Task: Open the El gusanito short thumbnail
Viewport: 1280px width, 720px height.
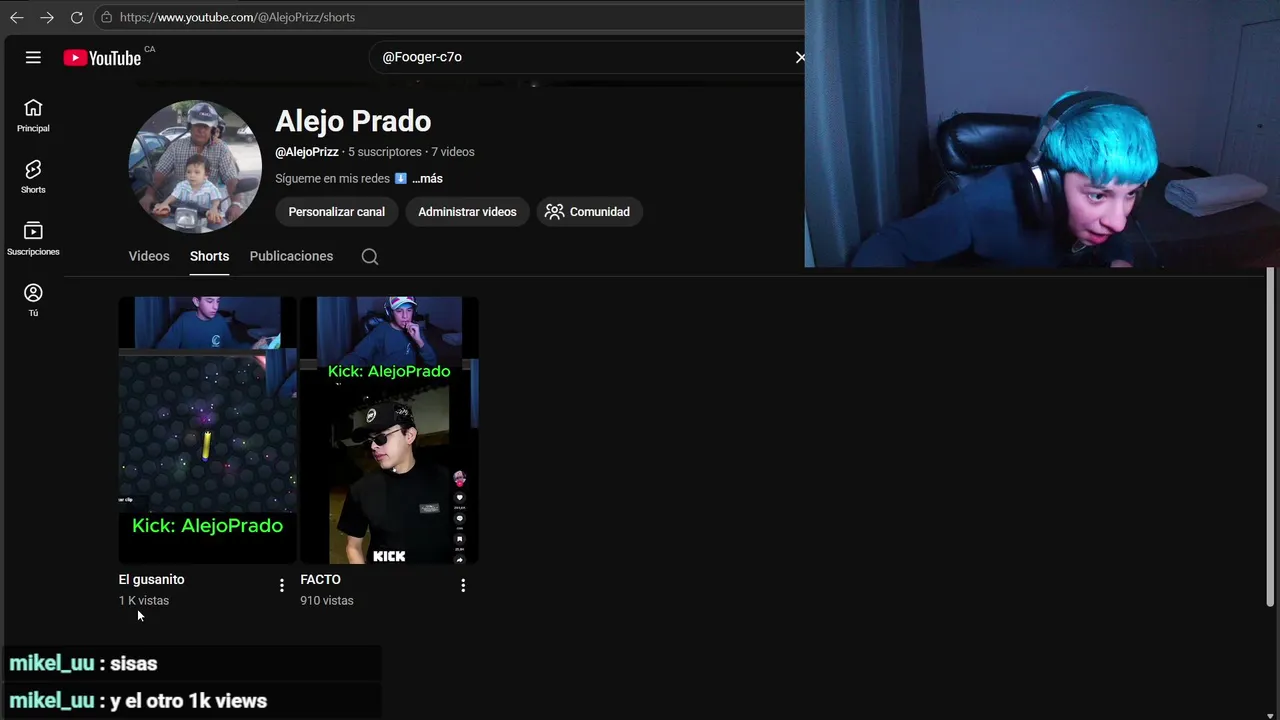Action: pyautogui.click(x=207, y=430)
